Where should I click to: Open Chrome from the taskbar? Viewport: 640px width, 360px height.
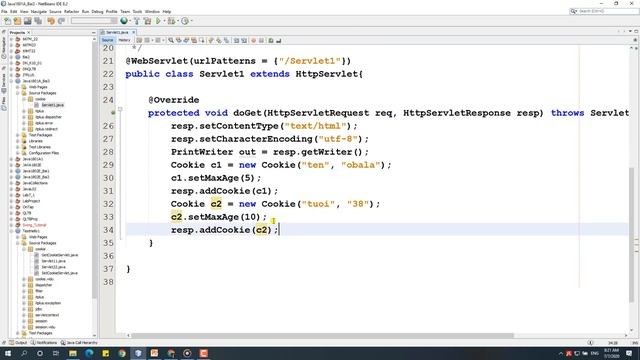(x=122, y=353)
